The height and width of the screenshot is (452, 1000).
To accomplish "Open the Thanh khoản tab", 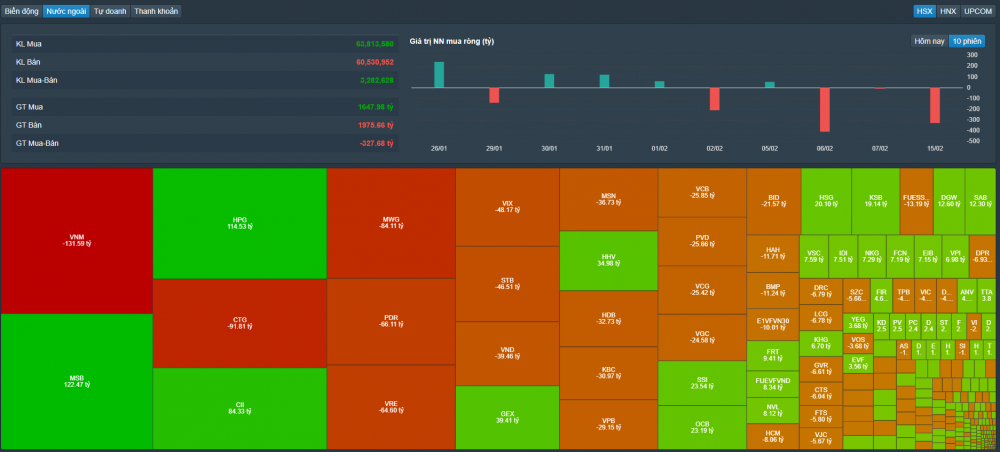I will coord(156,11).
